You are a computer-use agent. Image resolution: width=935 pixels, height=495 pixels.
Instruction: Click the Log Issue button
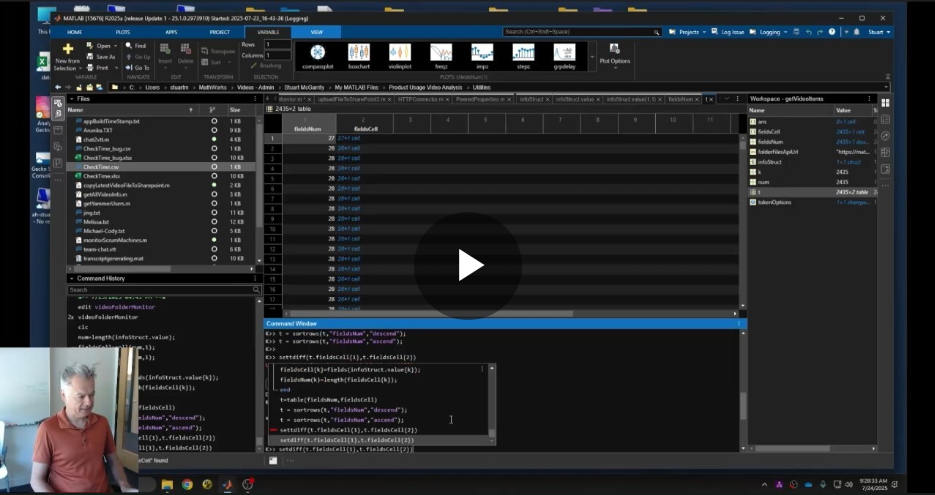point(732,32)
